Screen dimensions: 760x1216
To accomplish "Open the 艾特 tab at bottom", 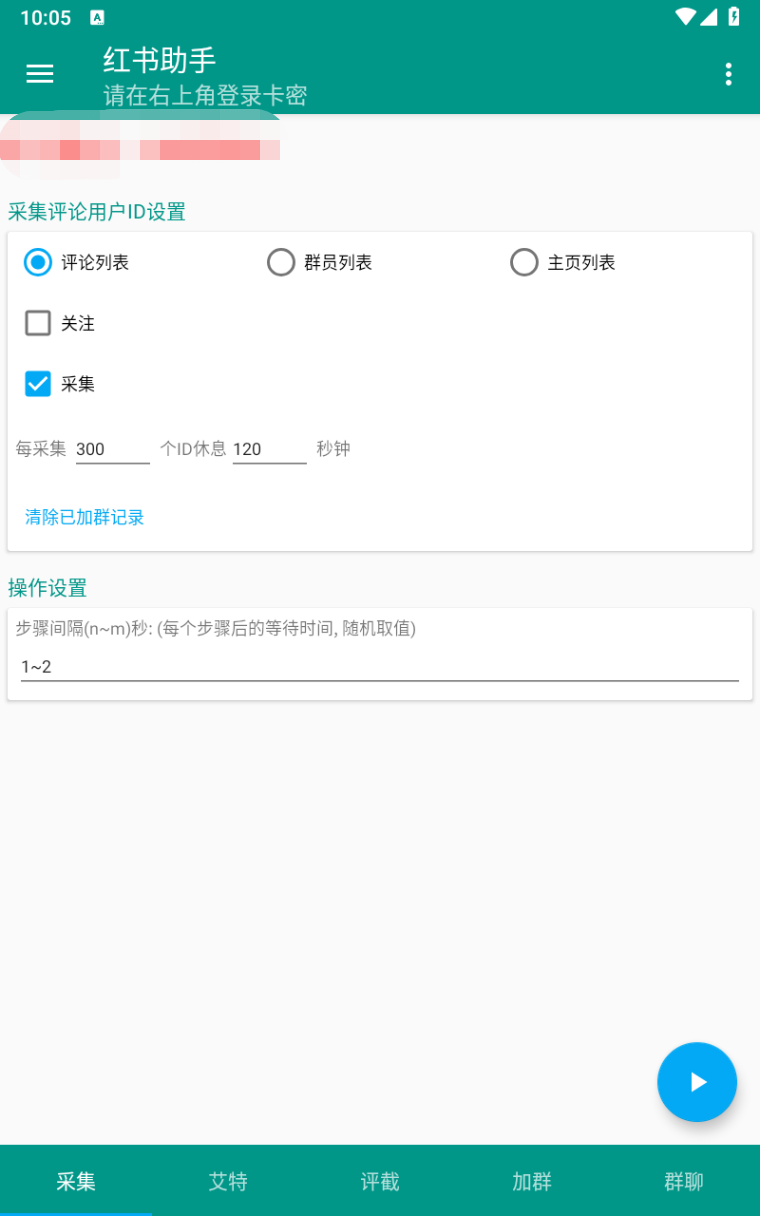I will point(228,1181).
